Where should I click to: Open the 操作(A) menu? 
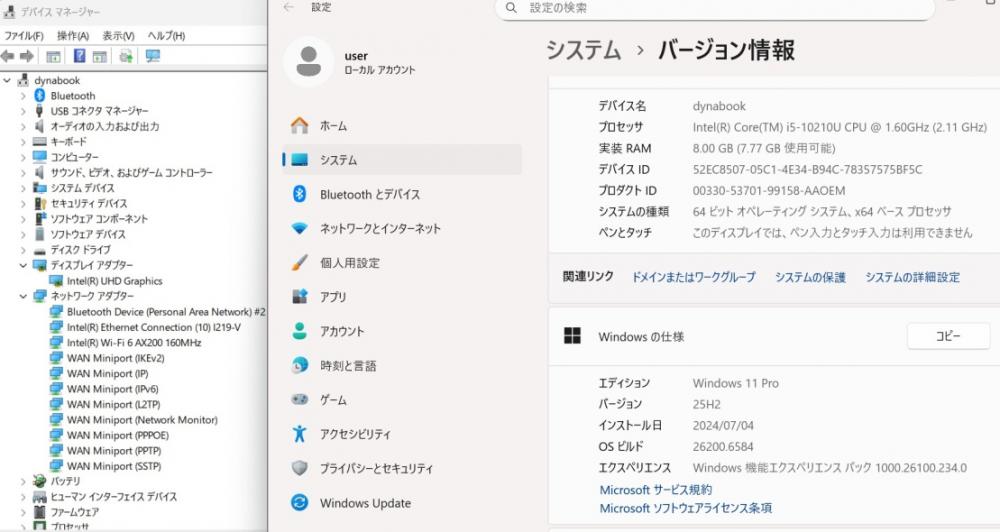point(73,36)
